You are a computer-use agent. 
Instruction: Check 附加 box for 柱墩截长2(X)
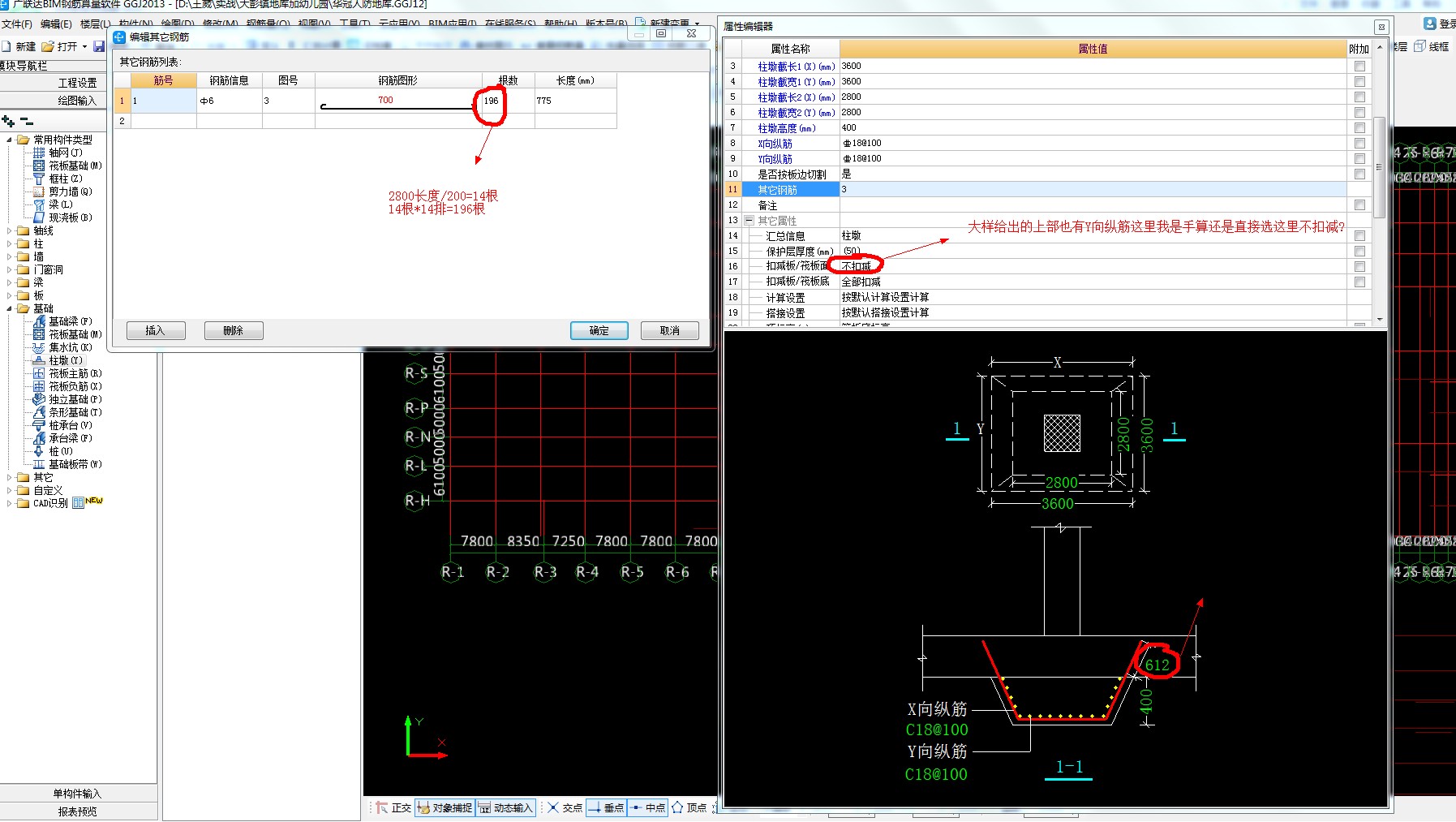coord(1359,97)
